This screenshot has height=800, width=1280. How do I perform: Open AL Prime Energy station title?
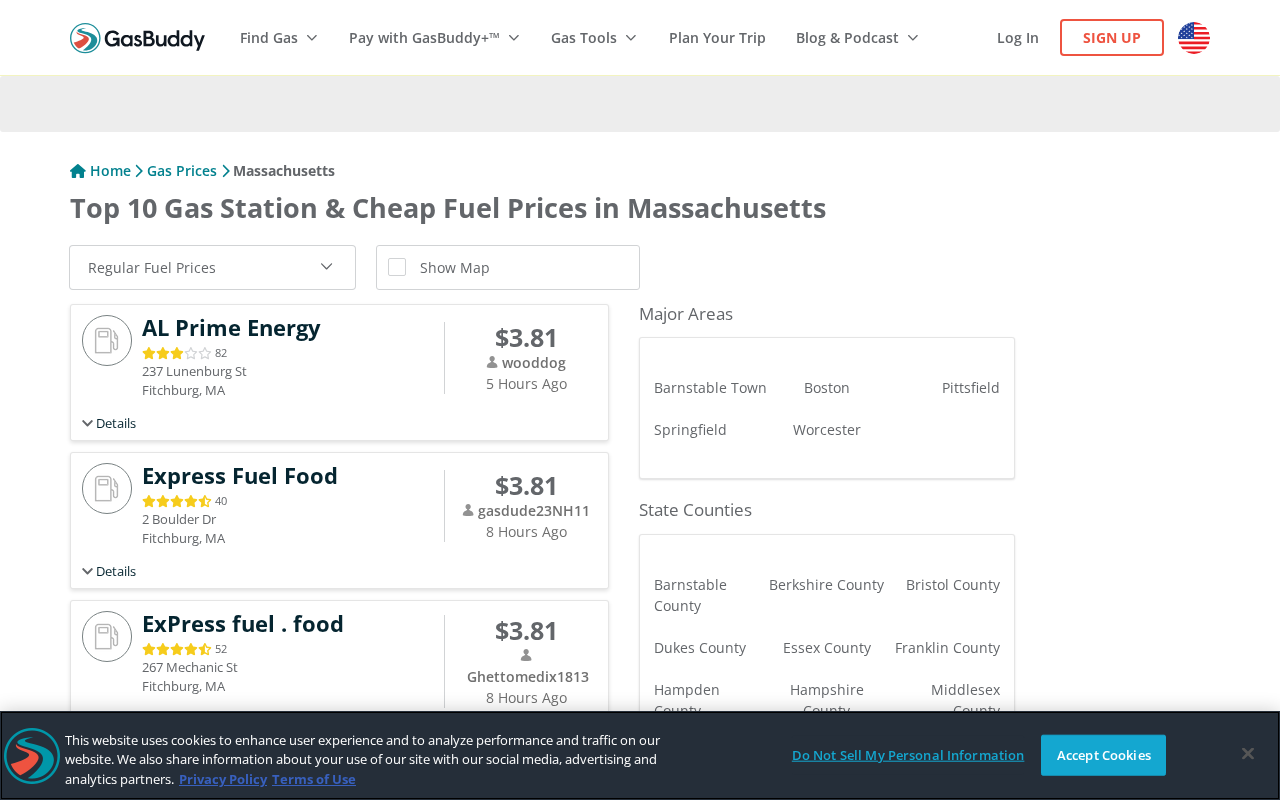pos(231,328)
